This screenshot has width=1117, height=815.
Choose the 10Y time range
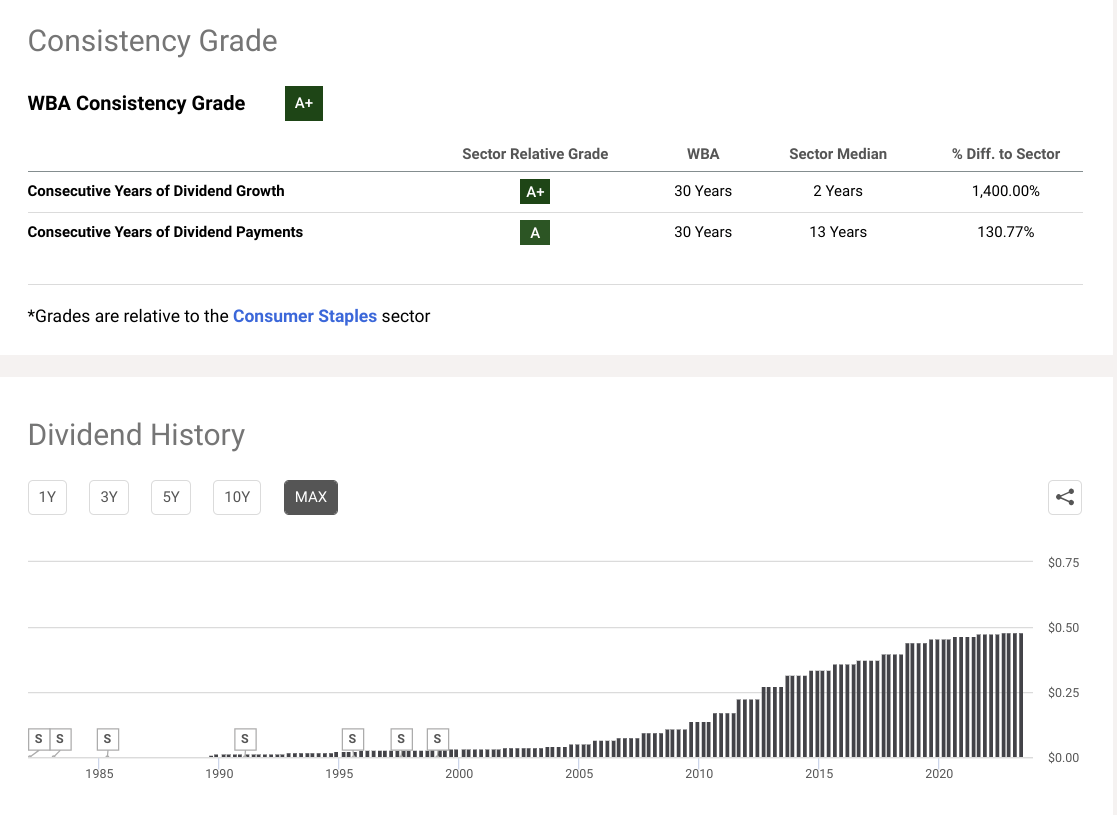click(237, 497)
